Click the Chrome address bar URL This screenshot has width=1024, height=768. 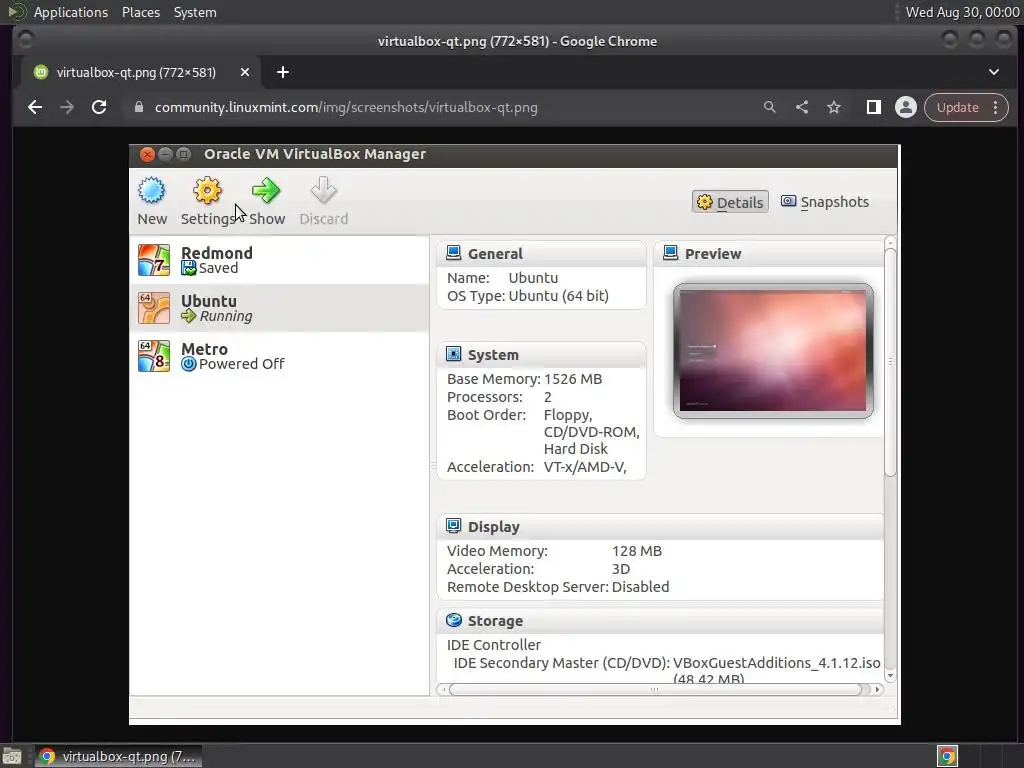[346, 107]
